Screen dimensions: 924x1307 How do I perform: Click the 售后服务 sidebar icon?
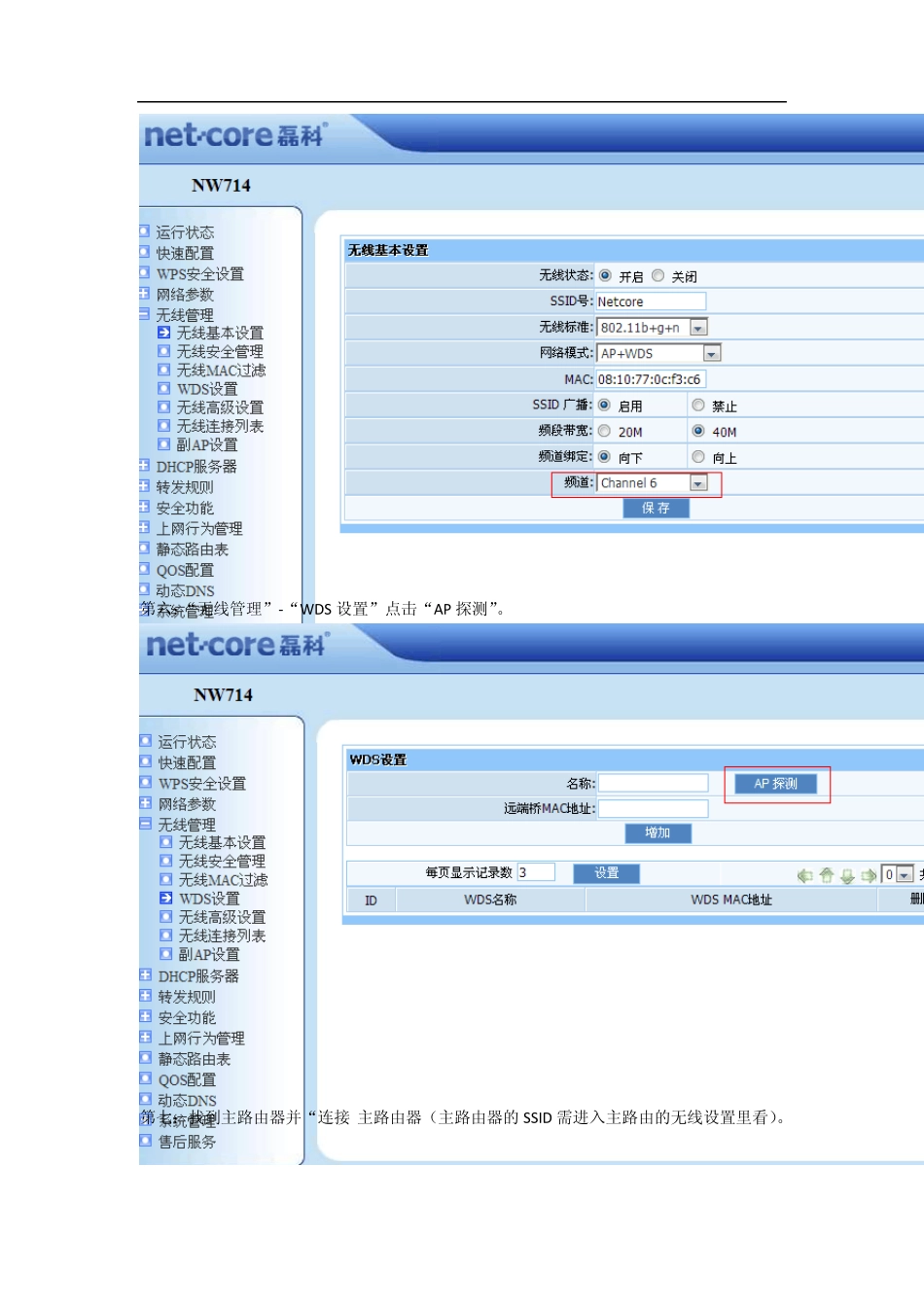click(x=146, y=1140)
